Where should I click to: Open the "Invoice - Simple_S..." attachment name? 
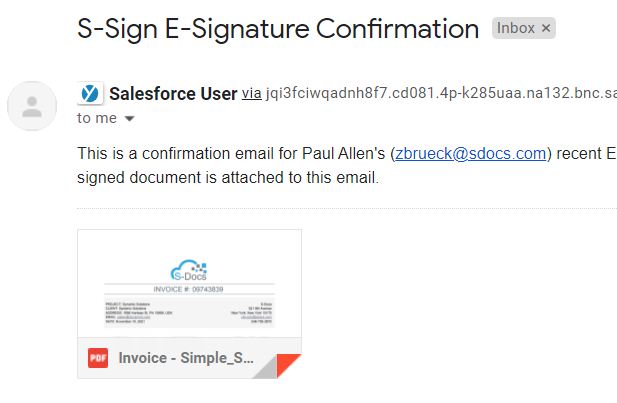click(x=186, y=358)
